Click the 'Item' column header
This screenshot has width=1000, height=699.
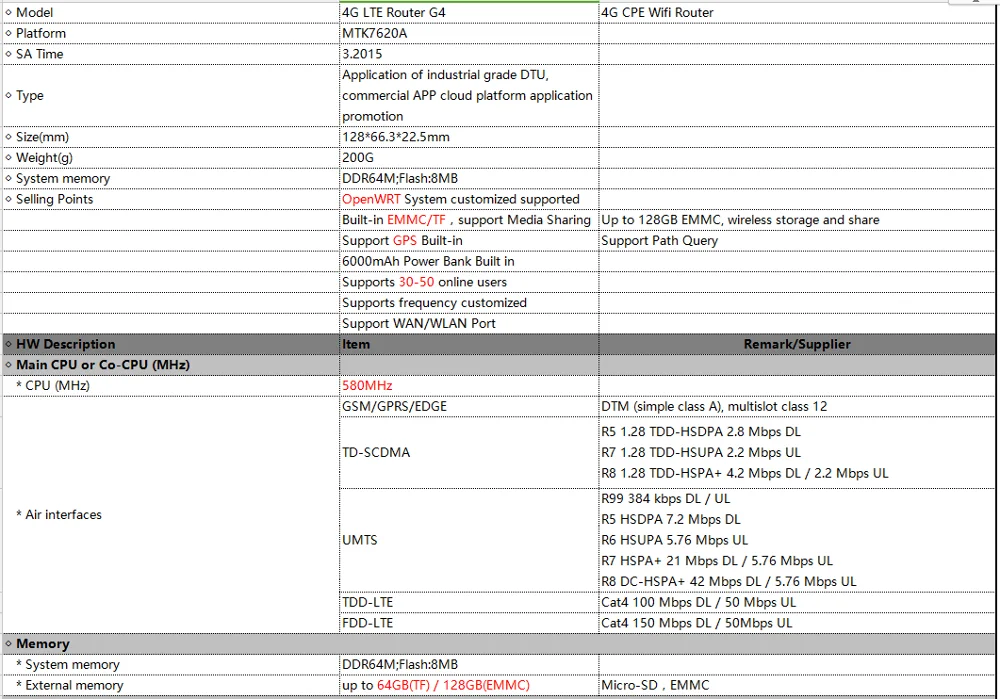point(469,344)
